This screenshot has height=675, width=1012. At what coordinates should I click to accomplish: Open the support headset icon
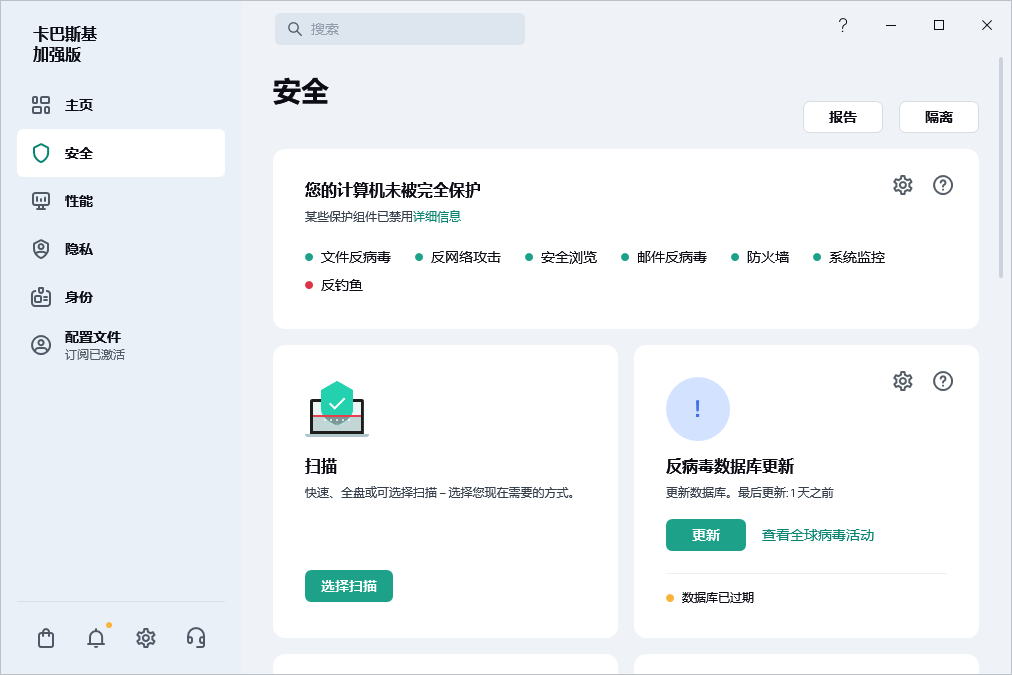[196, 638]
